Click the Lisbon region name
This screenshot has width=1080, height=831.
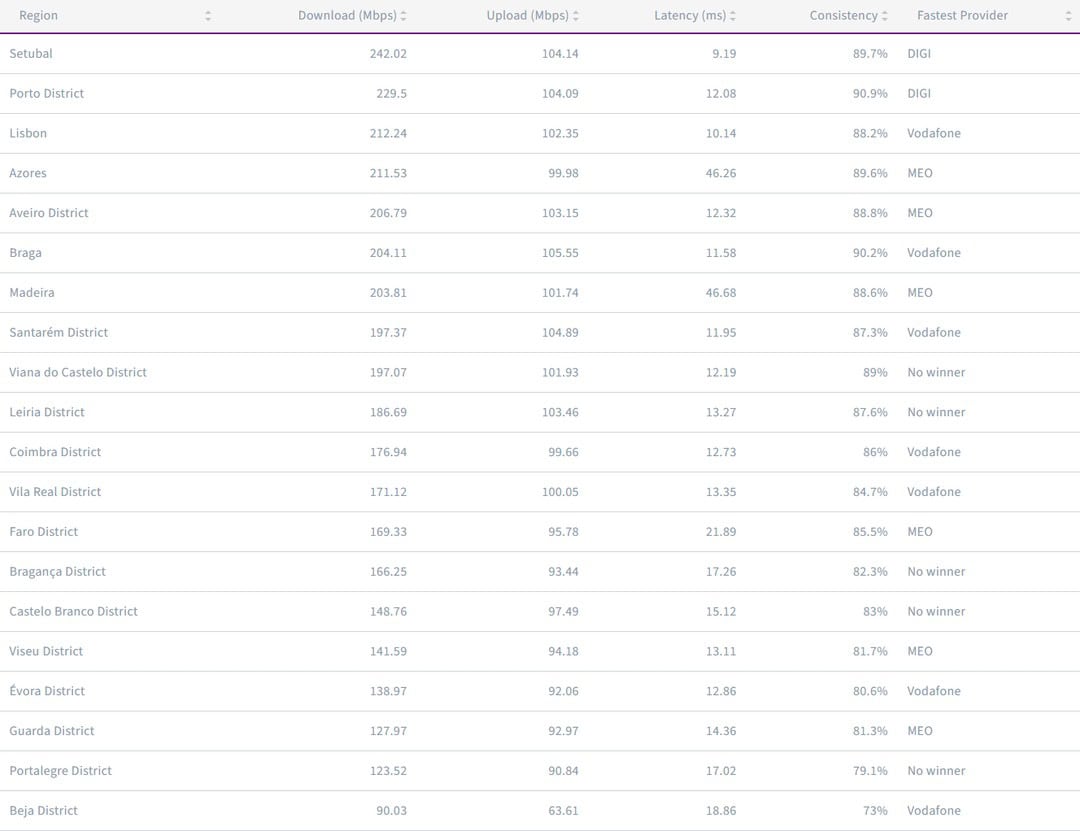click(28, 134)
